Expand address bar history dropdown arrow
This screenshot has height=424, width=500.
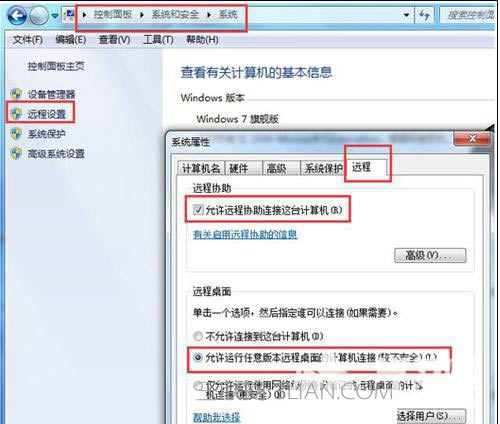(406, 15)
